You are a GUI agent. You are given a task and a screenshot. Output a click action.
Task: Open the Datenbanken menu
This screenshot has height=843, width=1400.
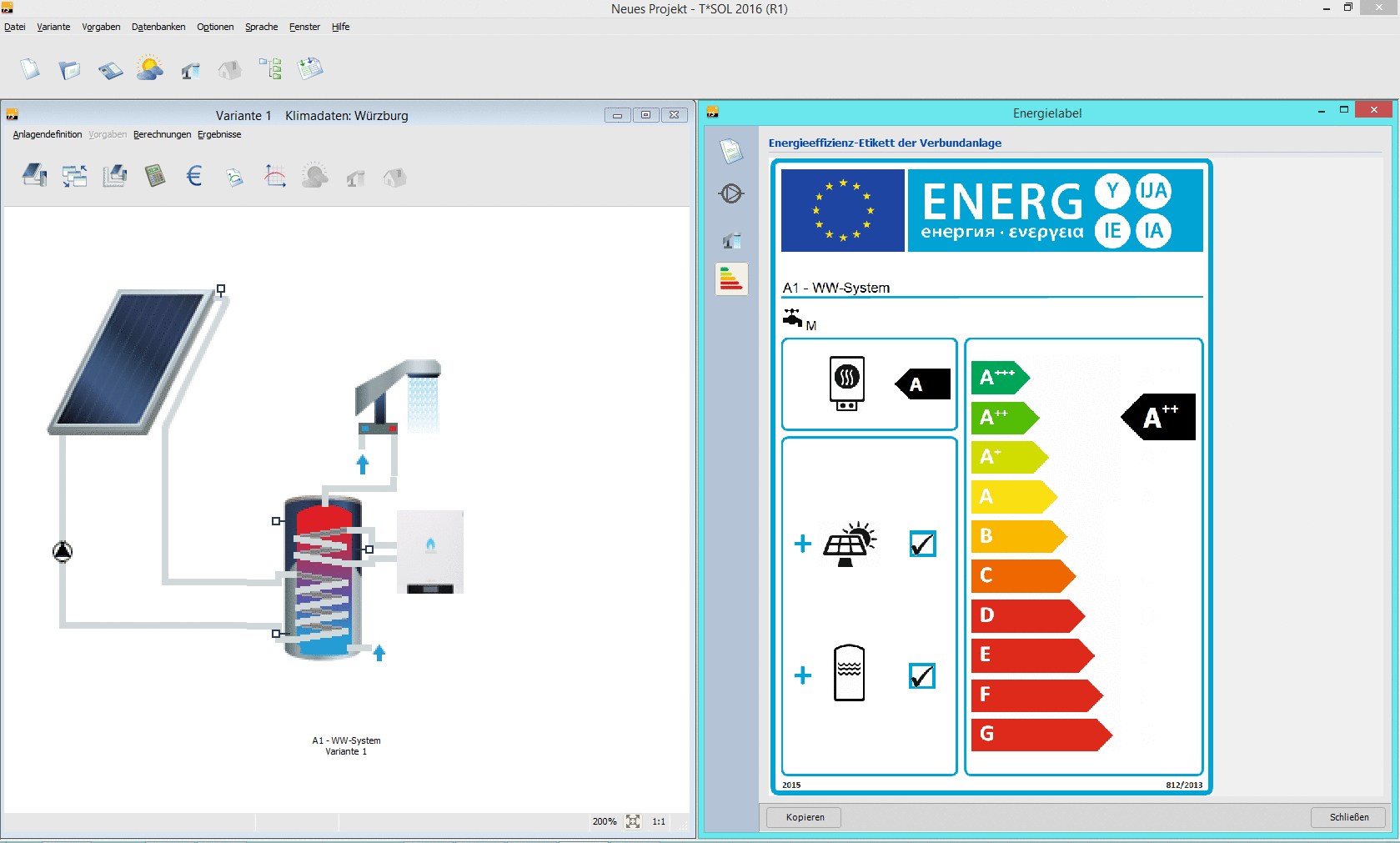158,27
